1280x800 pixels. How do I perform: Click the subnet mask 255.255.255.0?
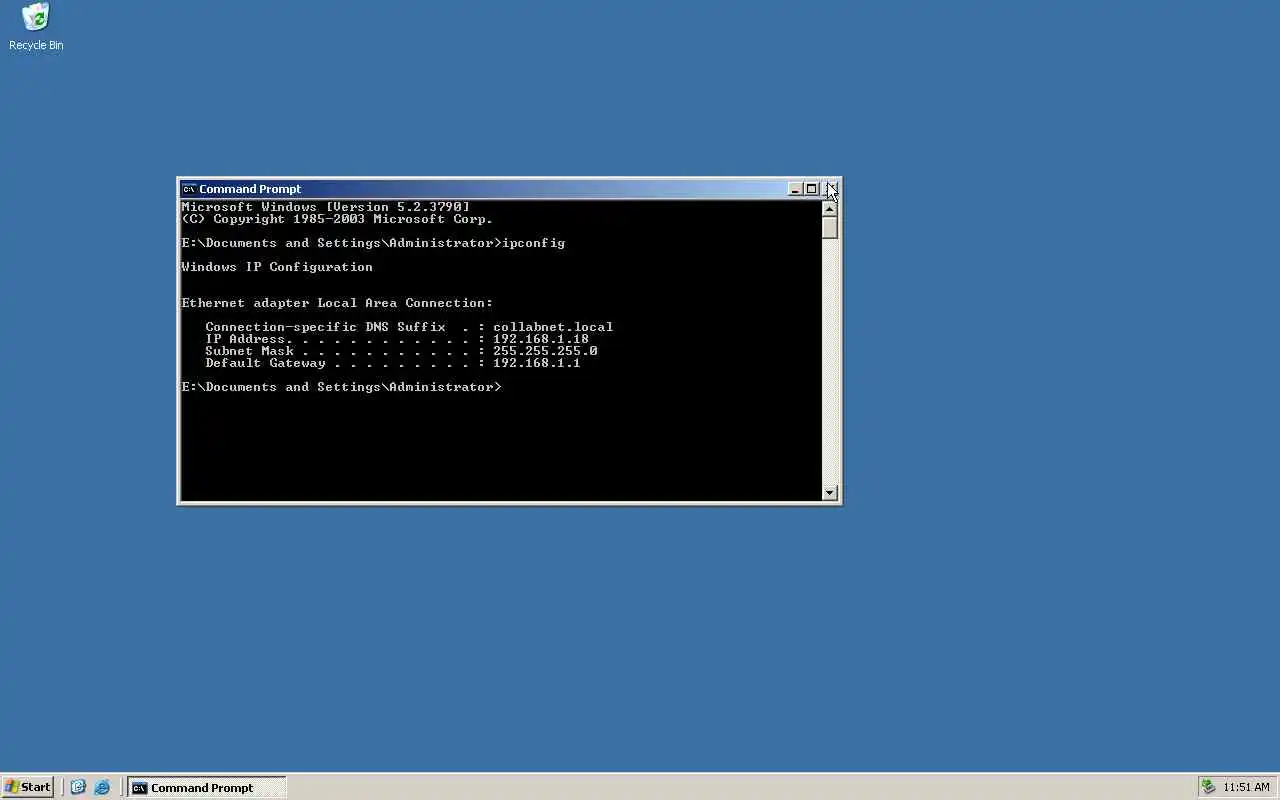click(545, 351)
